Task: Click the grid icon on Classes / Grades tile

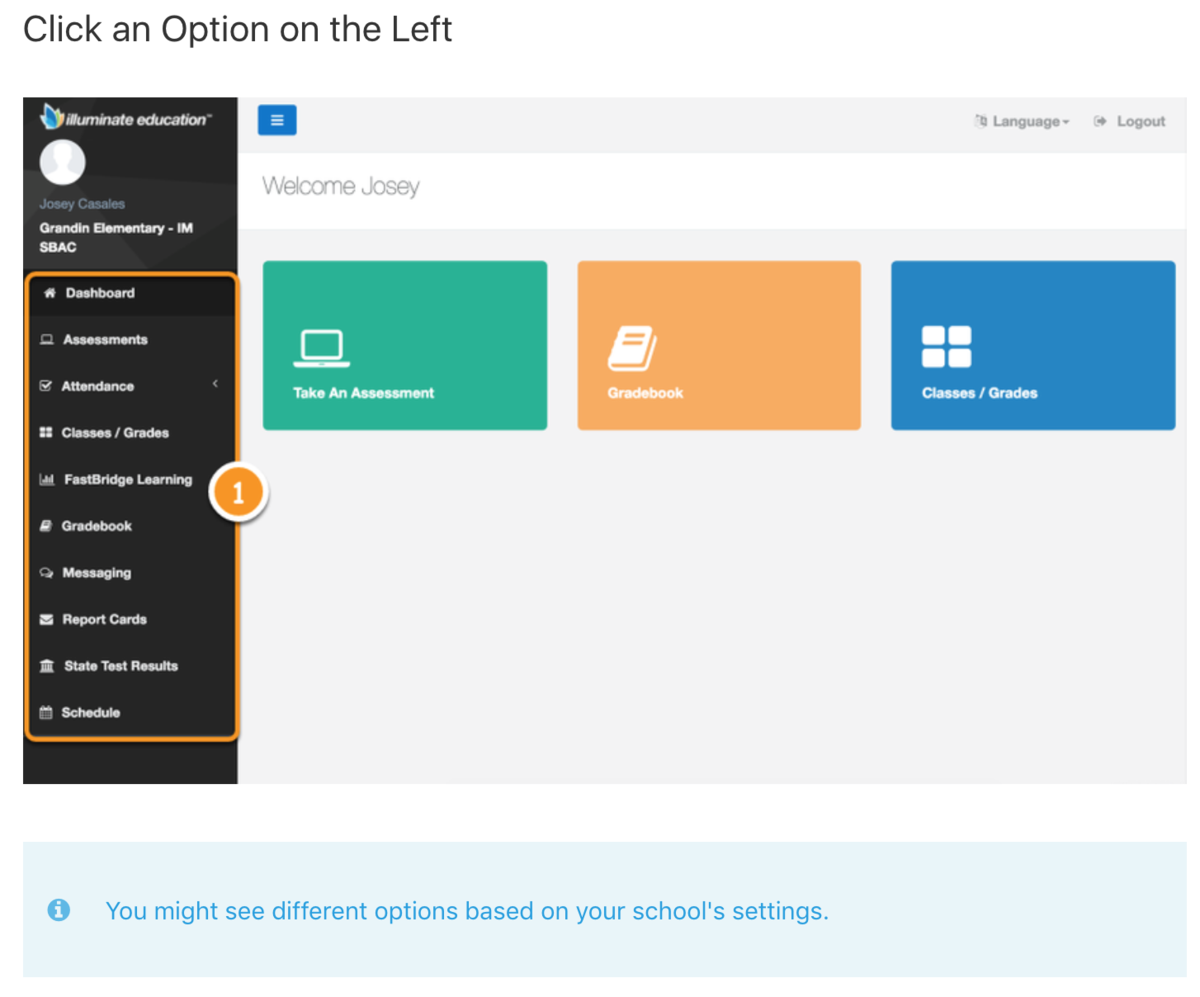Action: (946, 347)
